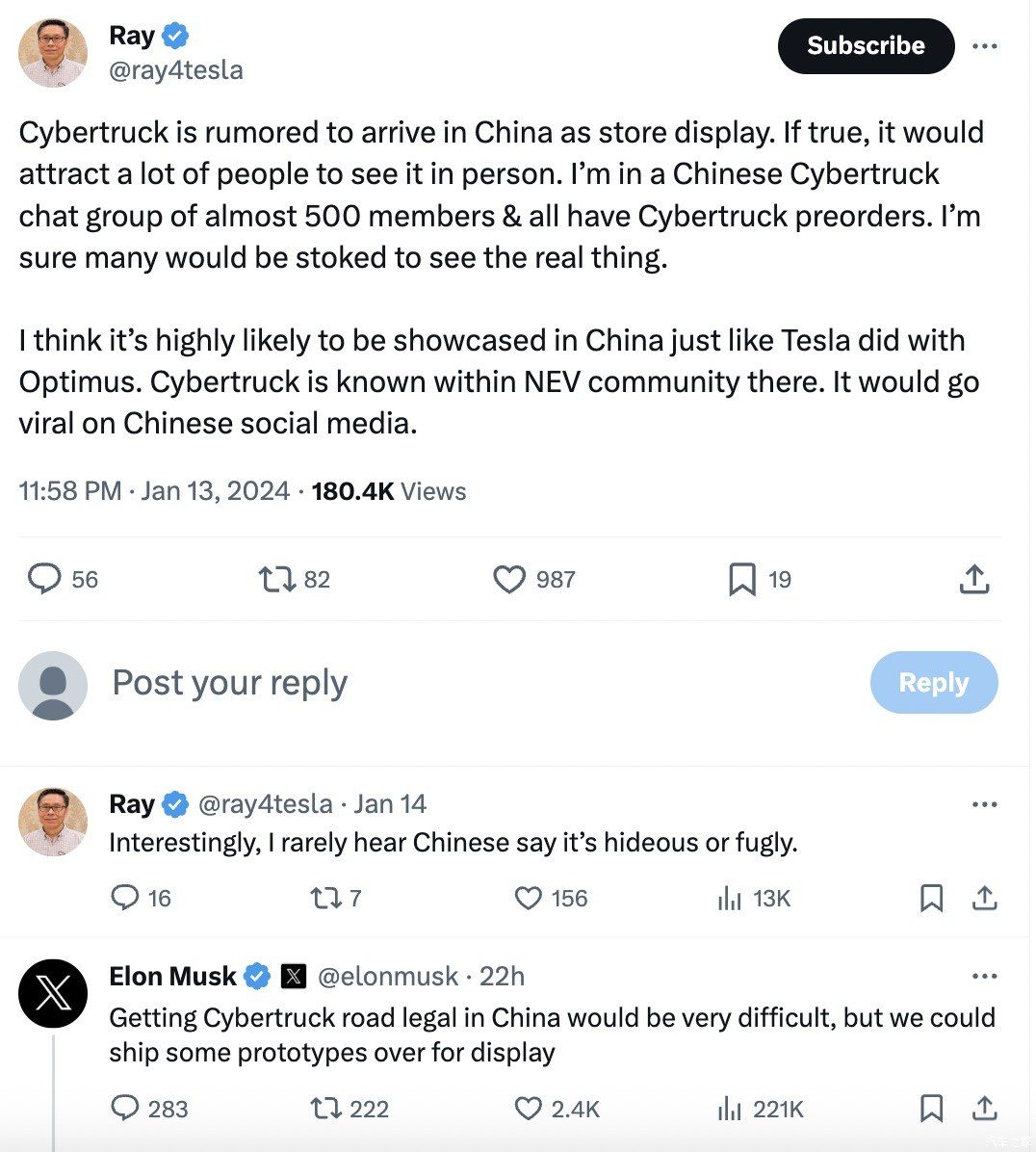View analytics on Elon Musk's reply

(x=731, y=1109)
